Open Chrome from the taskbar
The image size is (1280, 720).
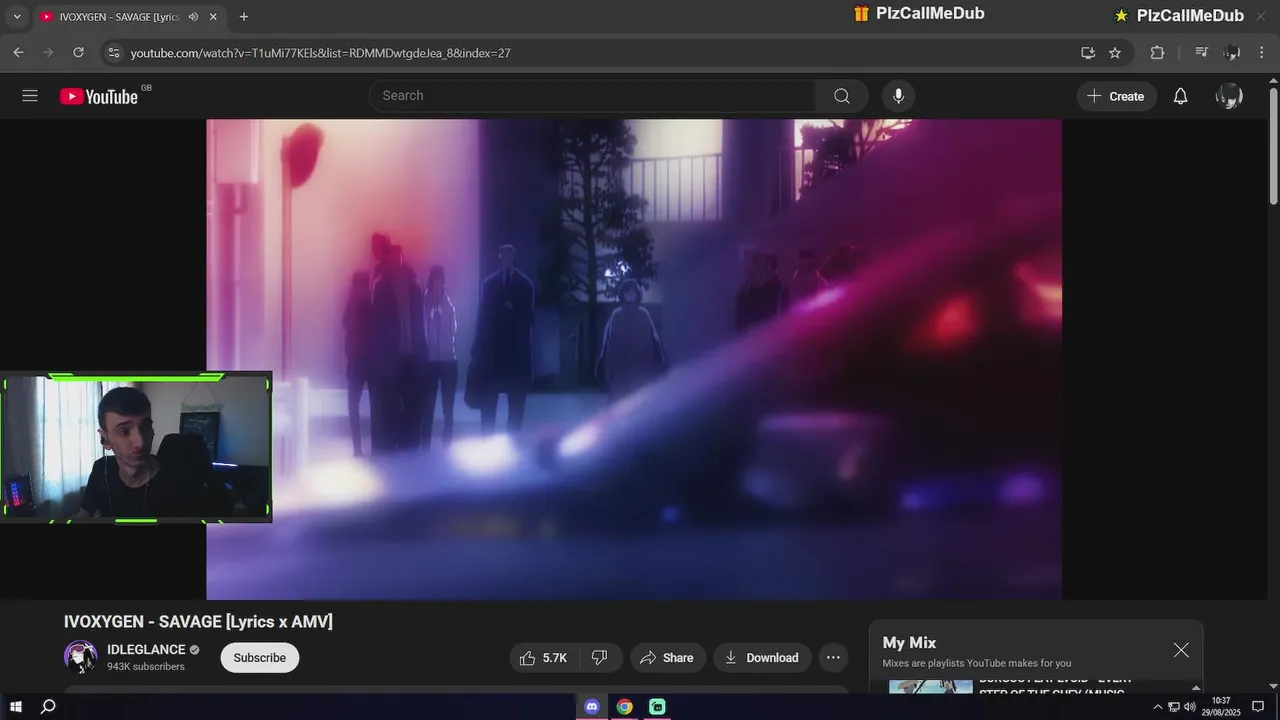click(625, 707)
